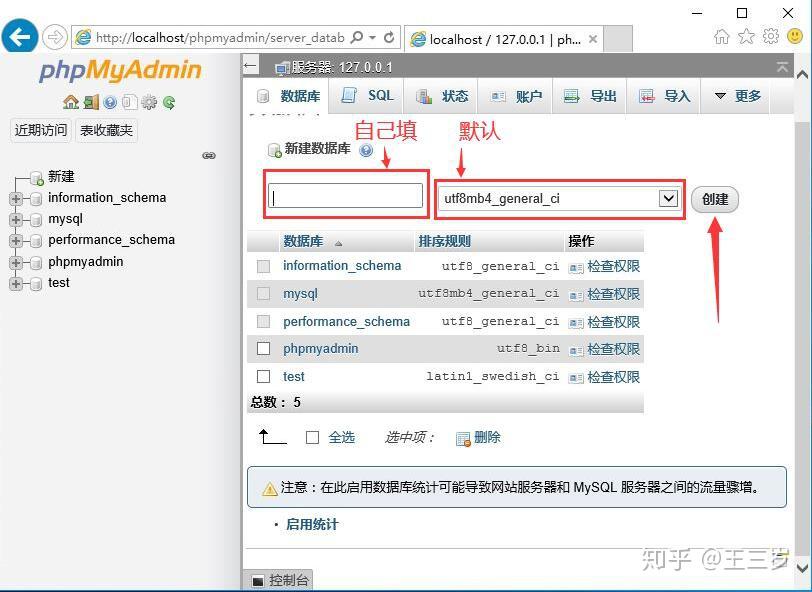
Task: Click the server icon beside 127.0.0.1
Action: (282, 68)
